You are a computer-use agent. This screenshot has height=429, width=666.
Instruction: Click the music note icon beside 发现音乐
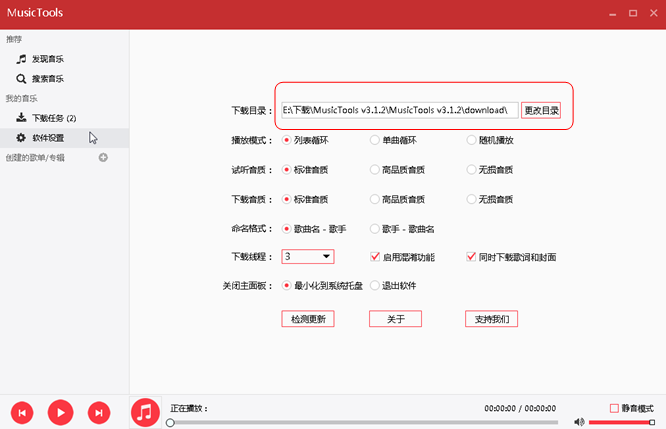pyautogui.click(x=21, y=59)
